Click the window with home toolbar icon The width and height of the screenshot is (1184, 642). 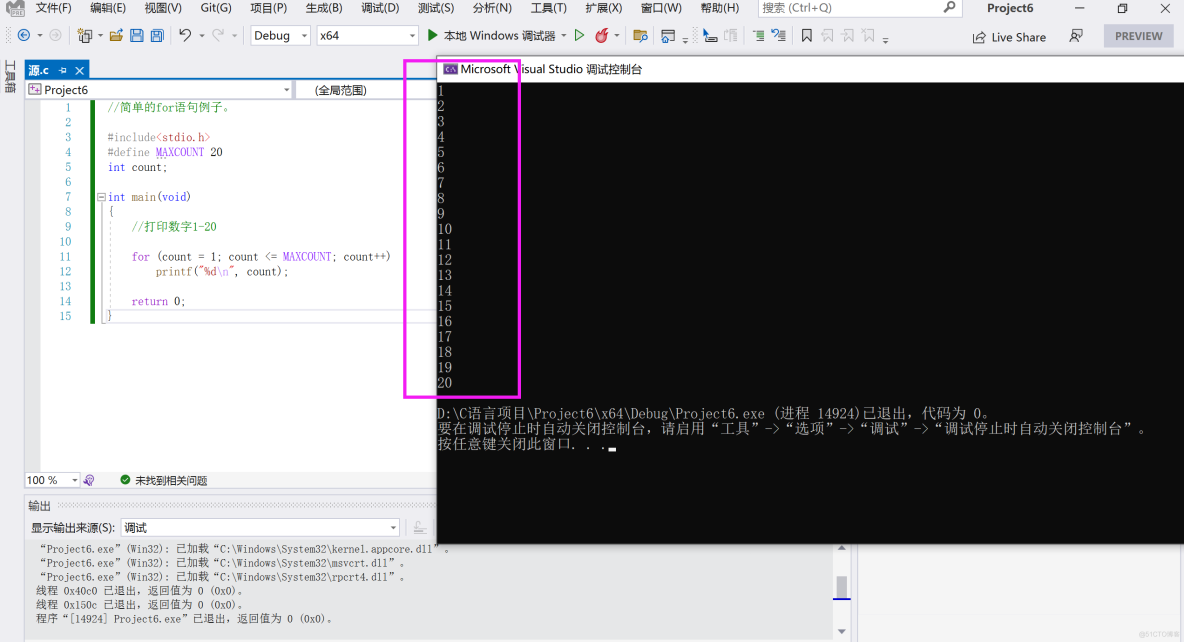[668, 35]
